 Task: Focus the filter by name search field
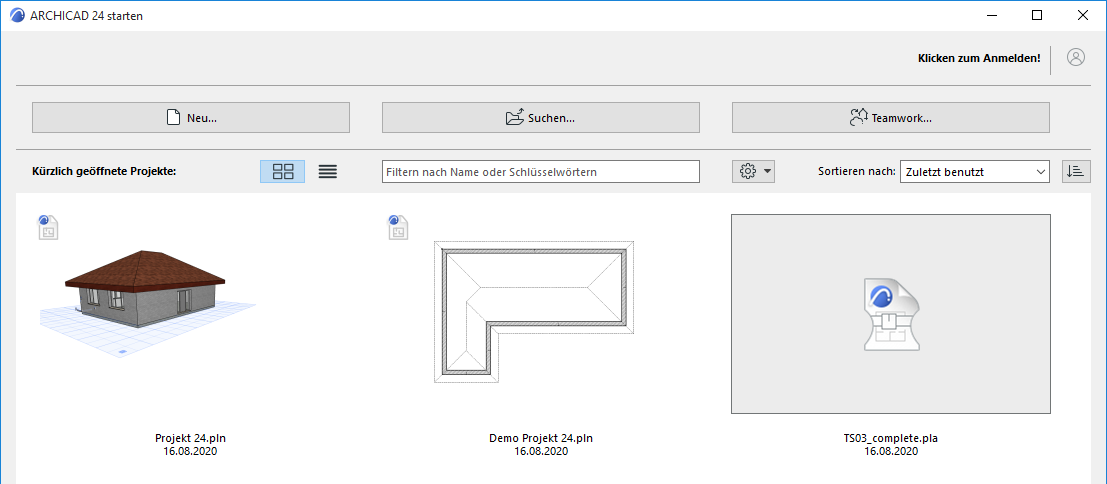[541, 171]
